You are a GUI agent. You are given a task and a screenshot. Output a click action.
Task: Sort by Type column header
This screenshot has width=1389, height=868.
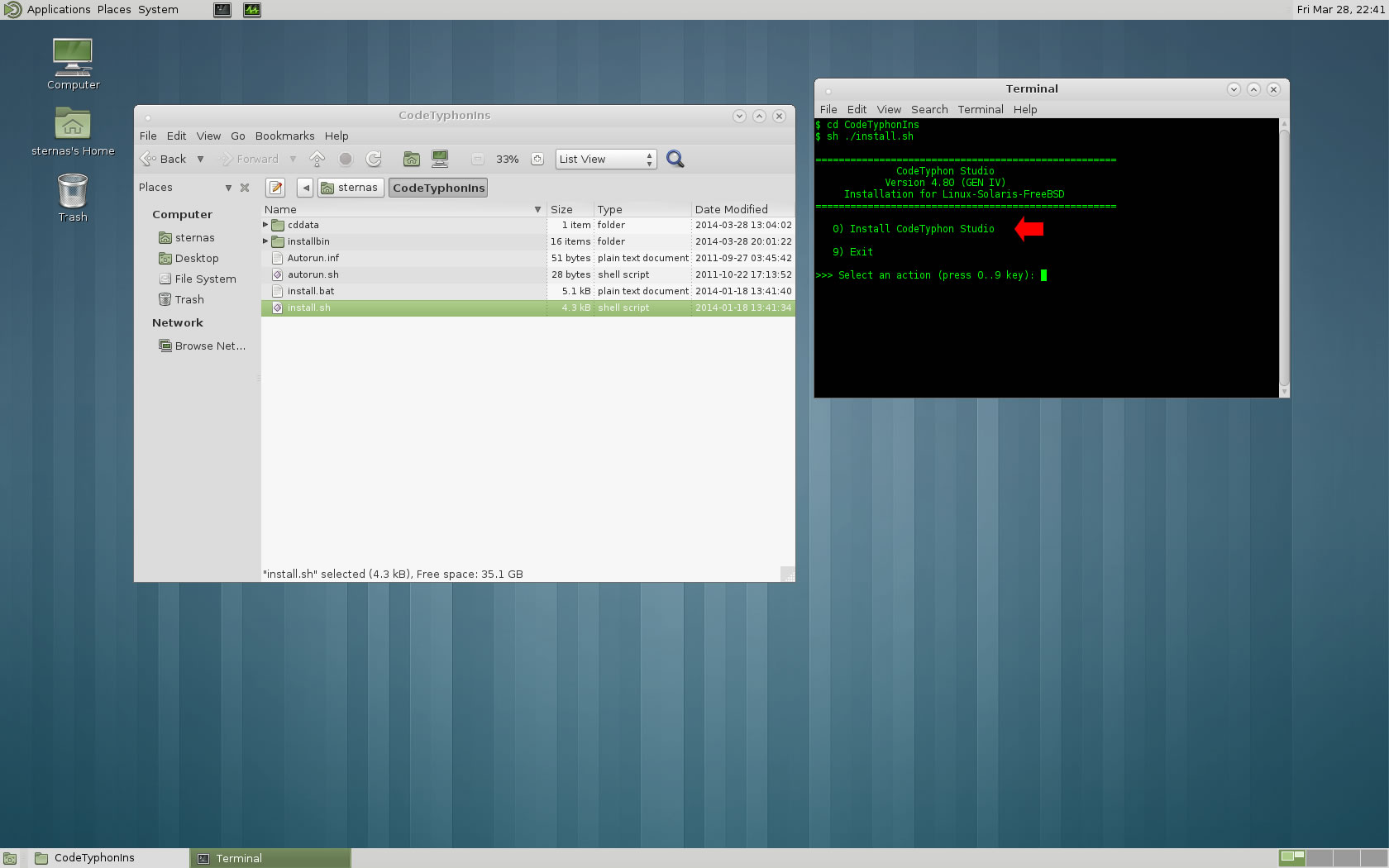(642, 209)
